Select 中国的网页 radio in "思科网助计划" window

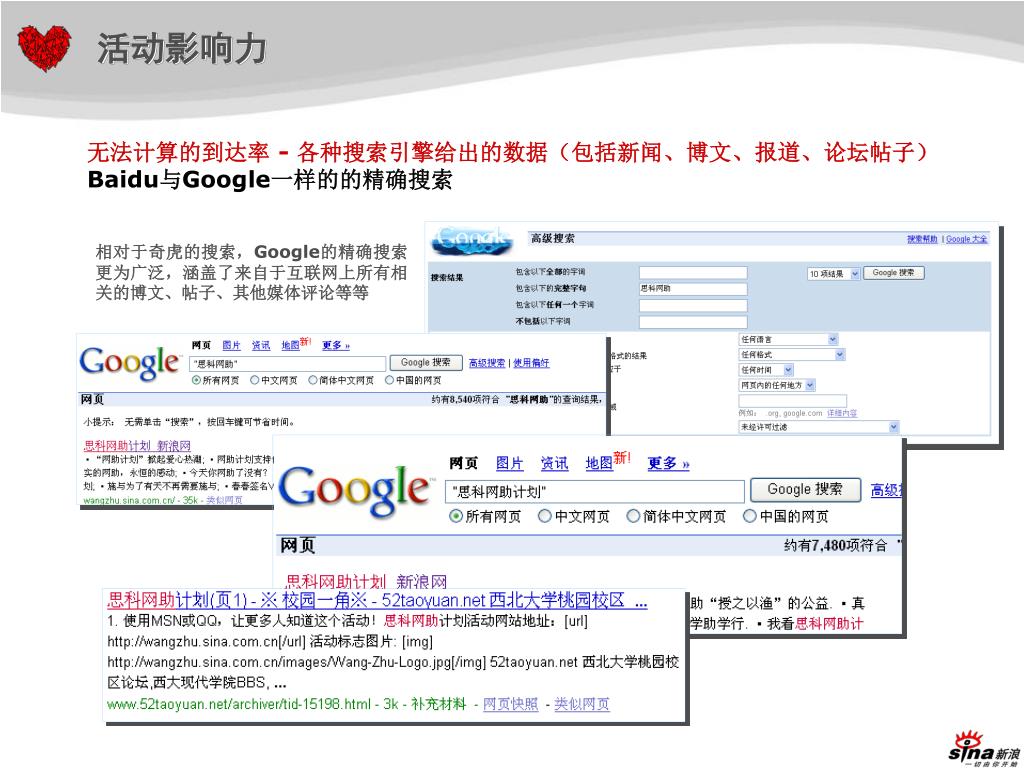tap(750, 517)
